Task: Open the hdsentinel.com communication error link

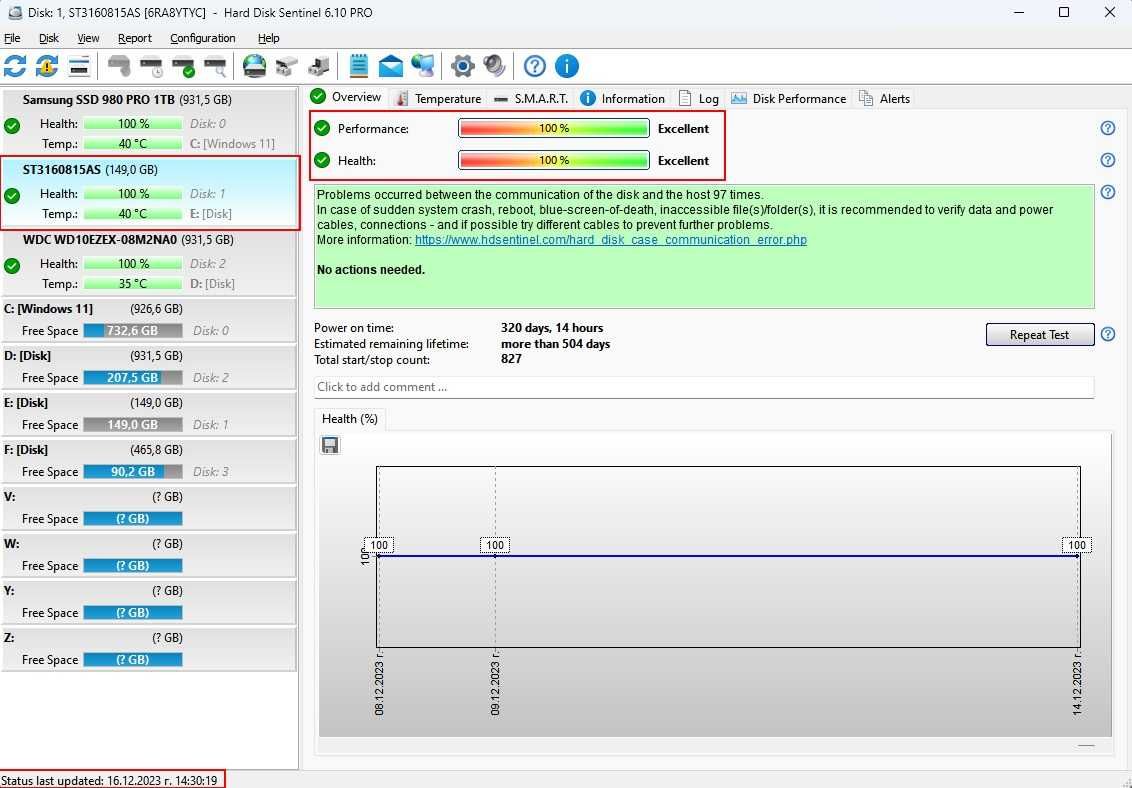Action: coord(611,240)
